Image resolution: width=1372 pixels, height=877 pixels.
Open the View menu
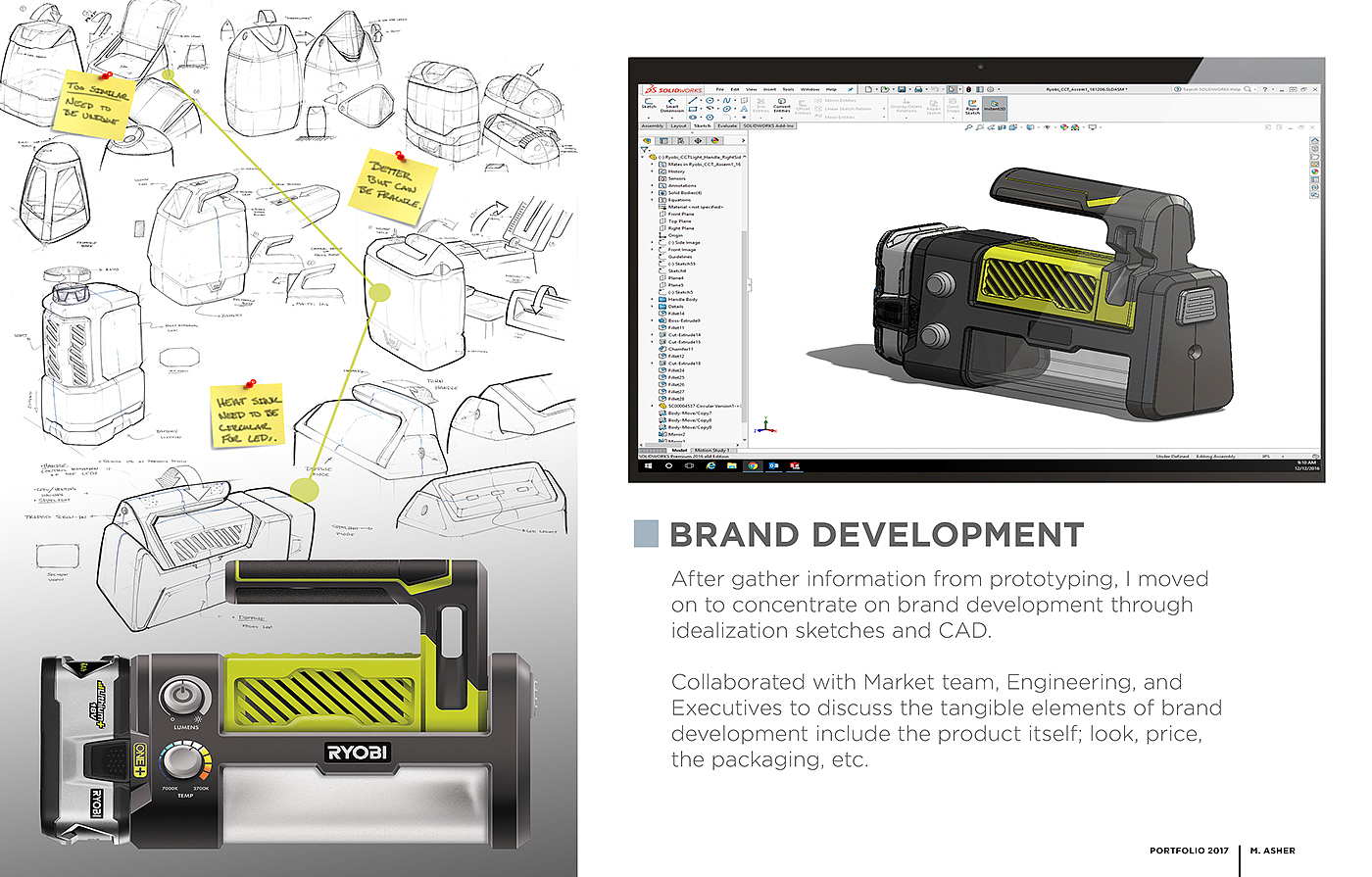pyautogui.click(x=752, y=89)
